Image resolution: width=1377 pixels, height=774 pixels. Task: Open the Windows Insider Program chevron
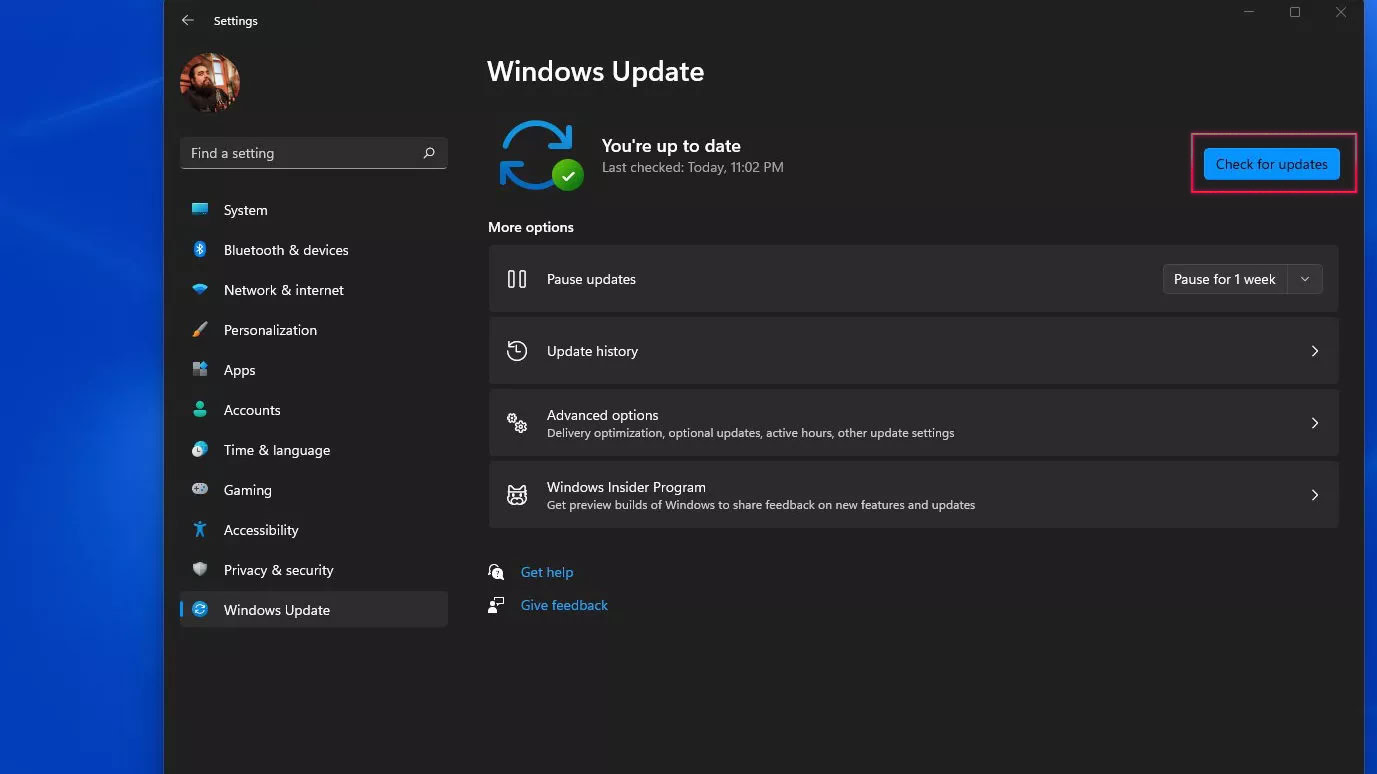pos(1314,495)
